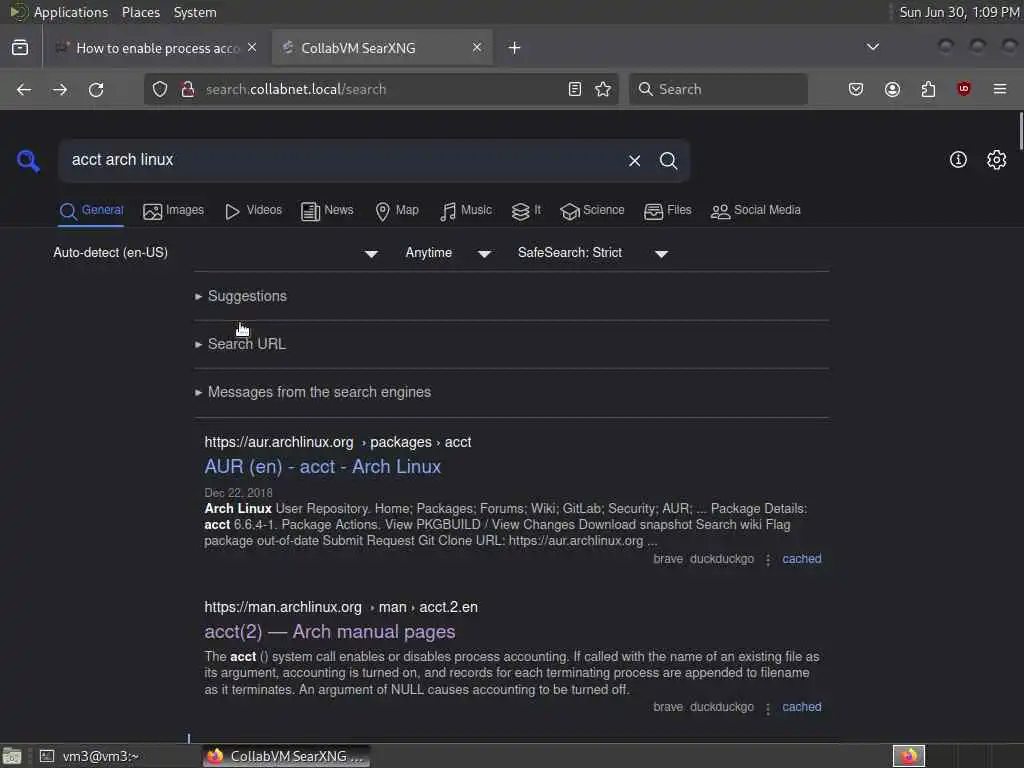Switch to the News category
Screen dimensions: 1024x768
click(327, 210)
